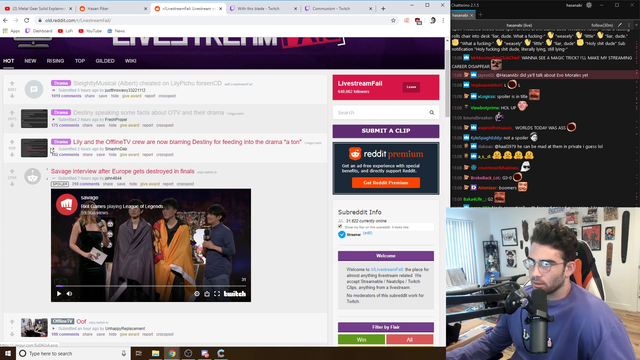Select the RISING sorting tab
Viewport: 640px width, 360px height.
tap(55, 61)
